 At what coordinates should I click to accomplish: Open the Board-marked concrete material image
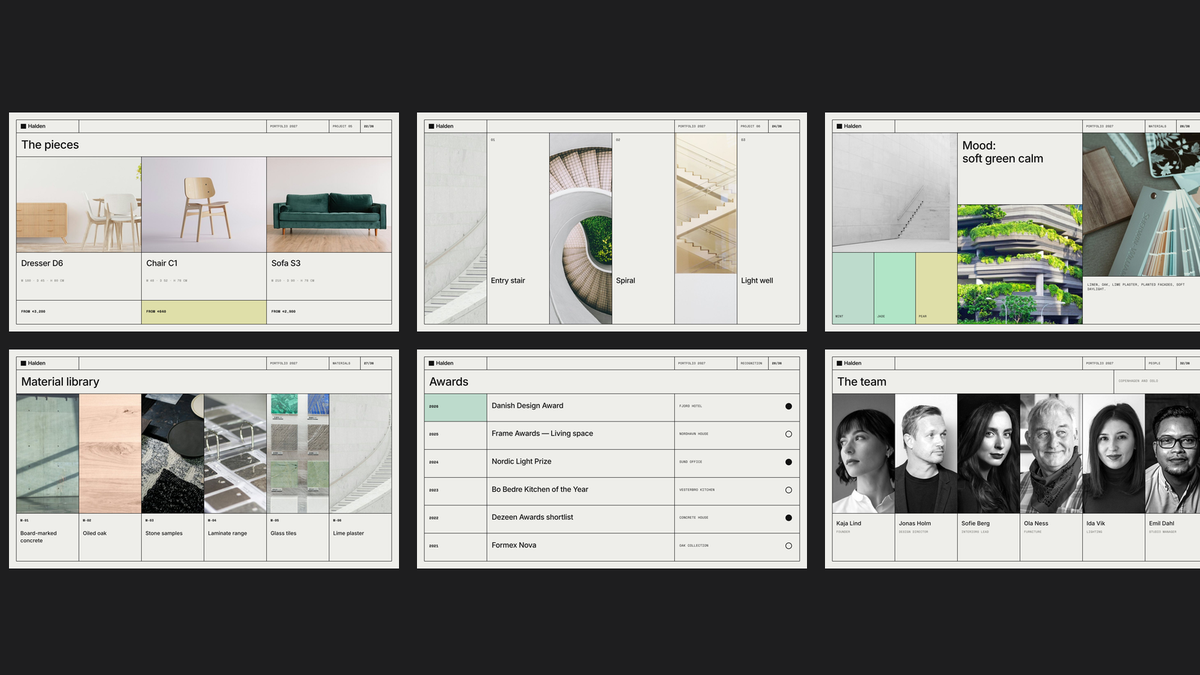tap(47, 453)
